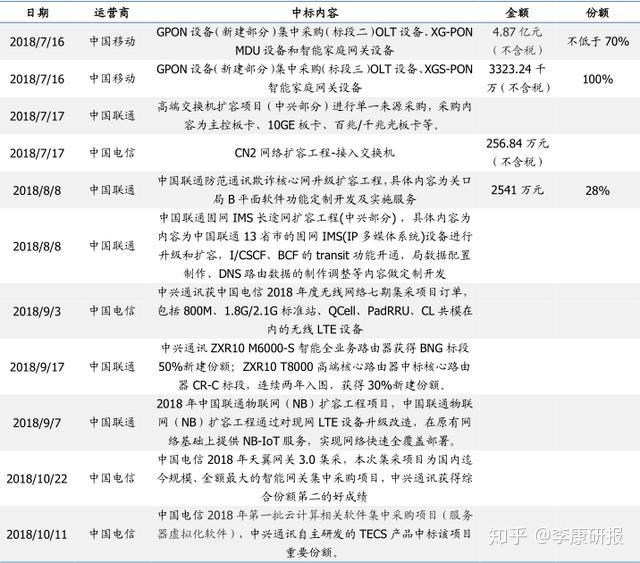This screenshot has height=563, width=640.
Task: Select 中国联通 in the 高端交换机扩容 row
Action: [x=112, y=116]
